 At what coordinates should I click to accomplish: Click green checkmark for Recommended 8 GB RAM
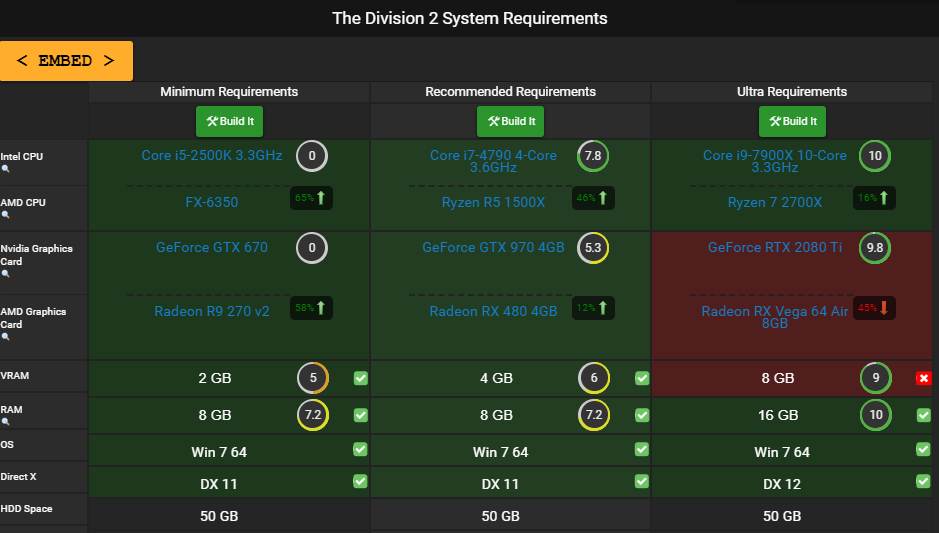[642, 415]
